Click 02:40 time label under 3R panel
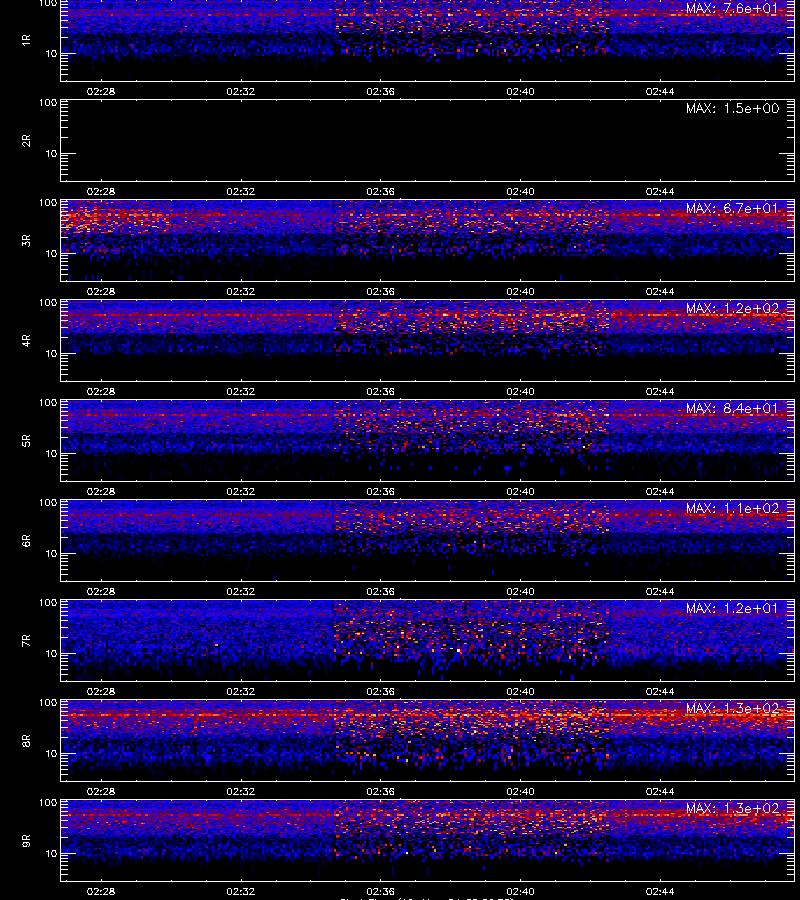The width and height of the screenshot is (800, 900). click(x=521, y=292)
